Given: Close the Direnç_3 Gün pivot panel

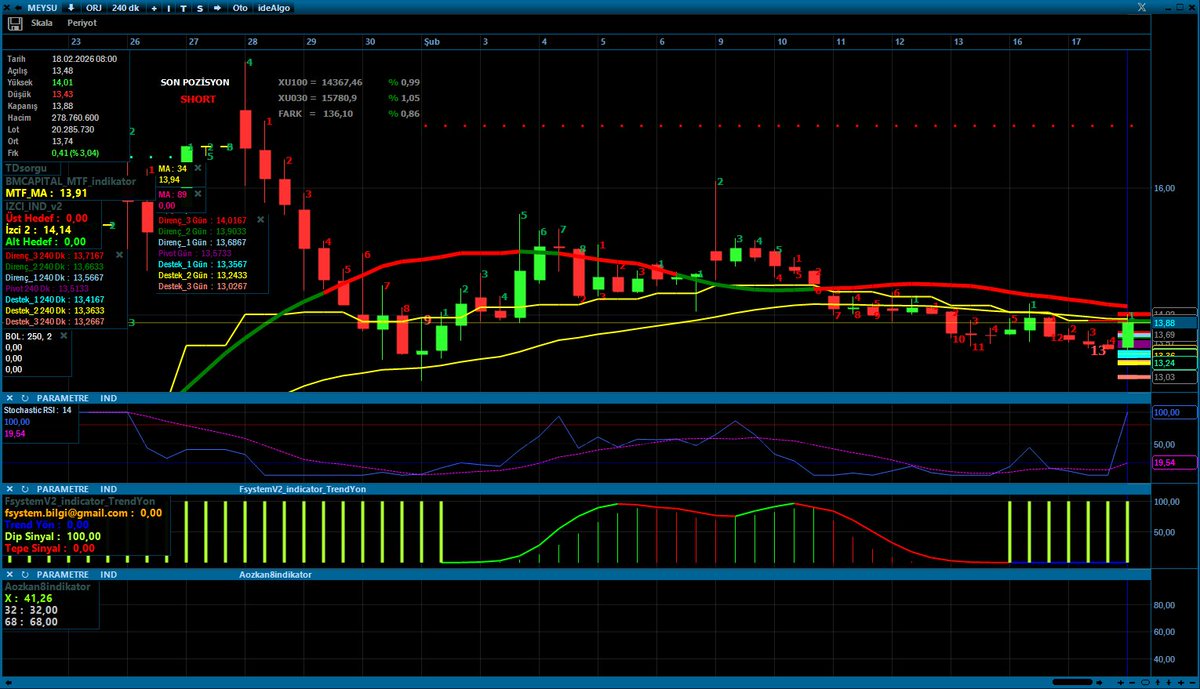Looking at the screenshot, I should click(x=261, y=219).
